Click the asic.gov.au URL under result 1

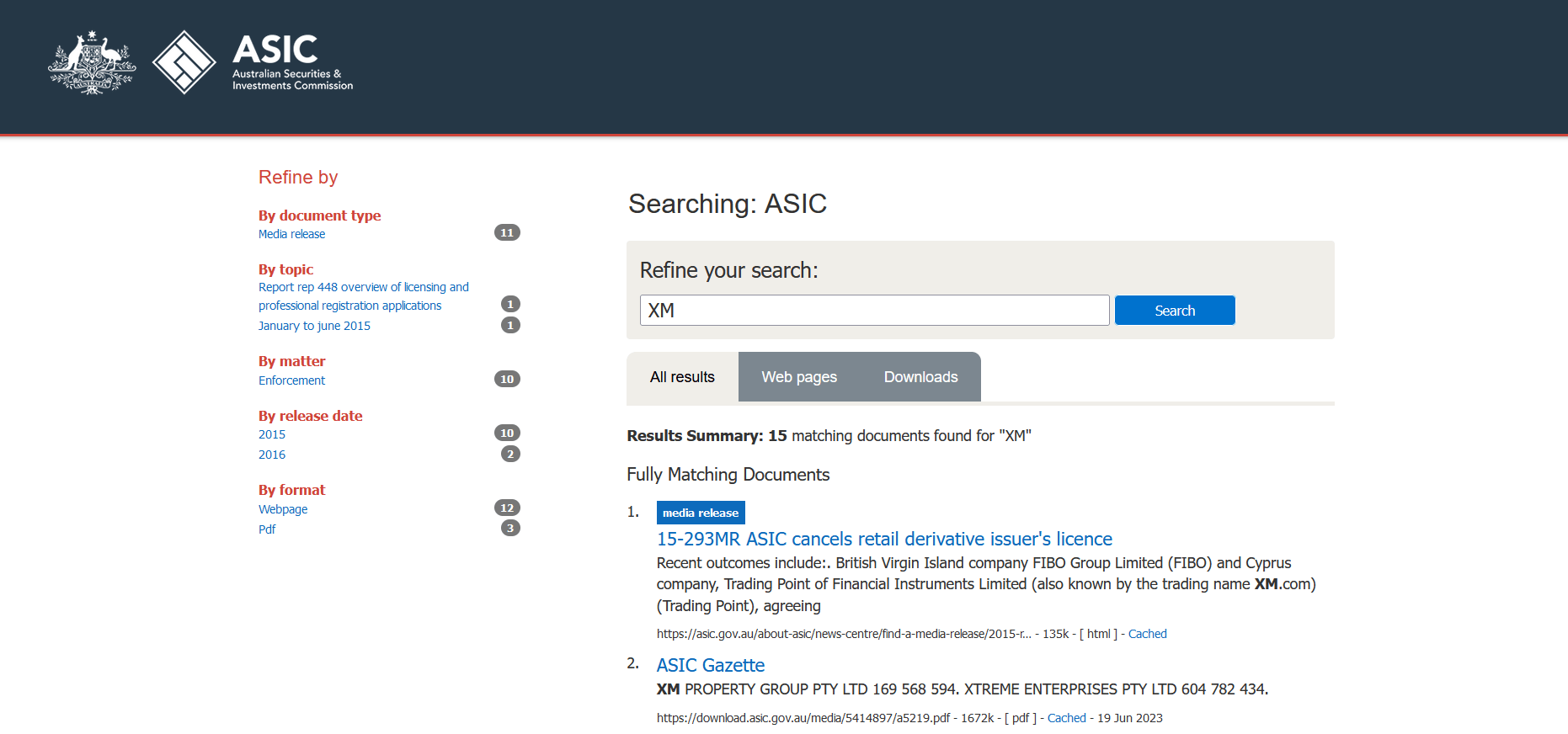click(844, 634)
